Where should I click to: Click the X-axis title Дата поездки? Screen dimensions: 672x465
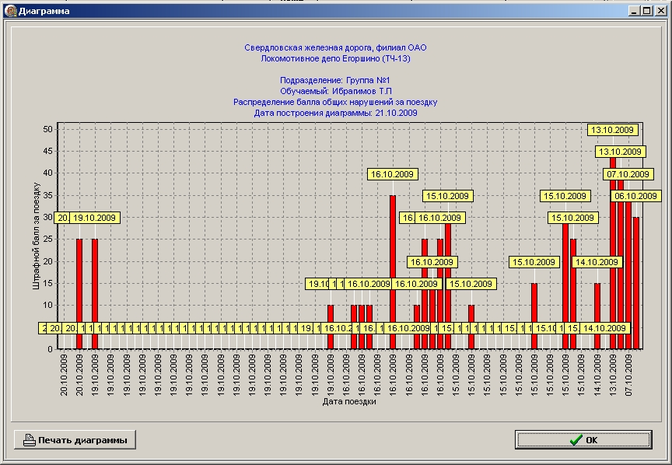(x=350, y=403)
